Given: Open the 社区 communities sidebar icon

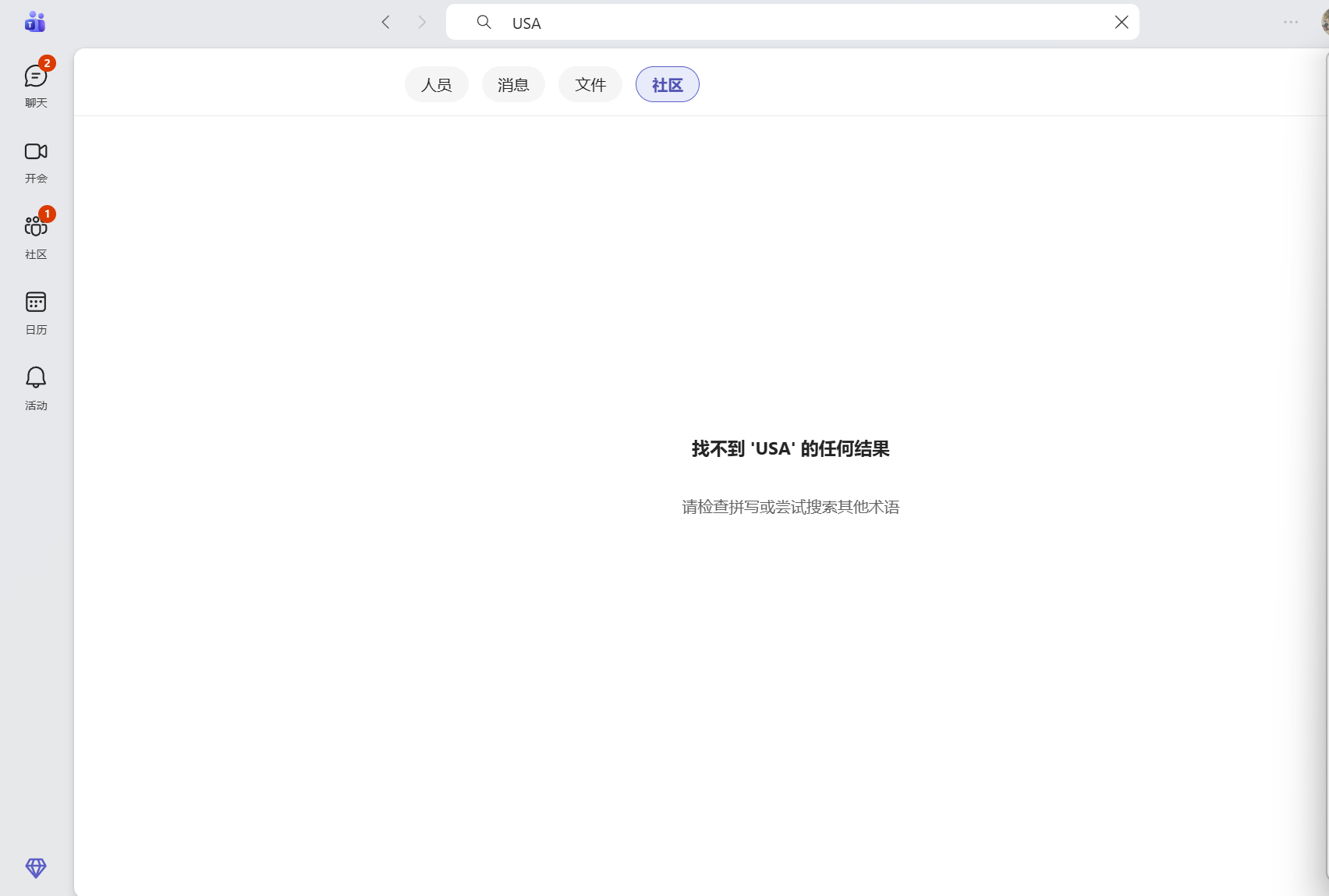Looking at the screenshot, I should (x=36, y=236).
